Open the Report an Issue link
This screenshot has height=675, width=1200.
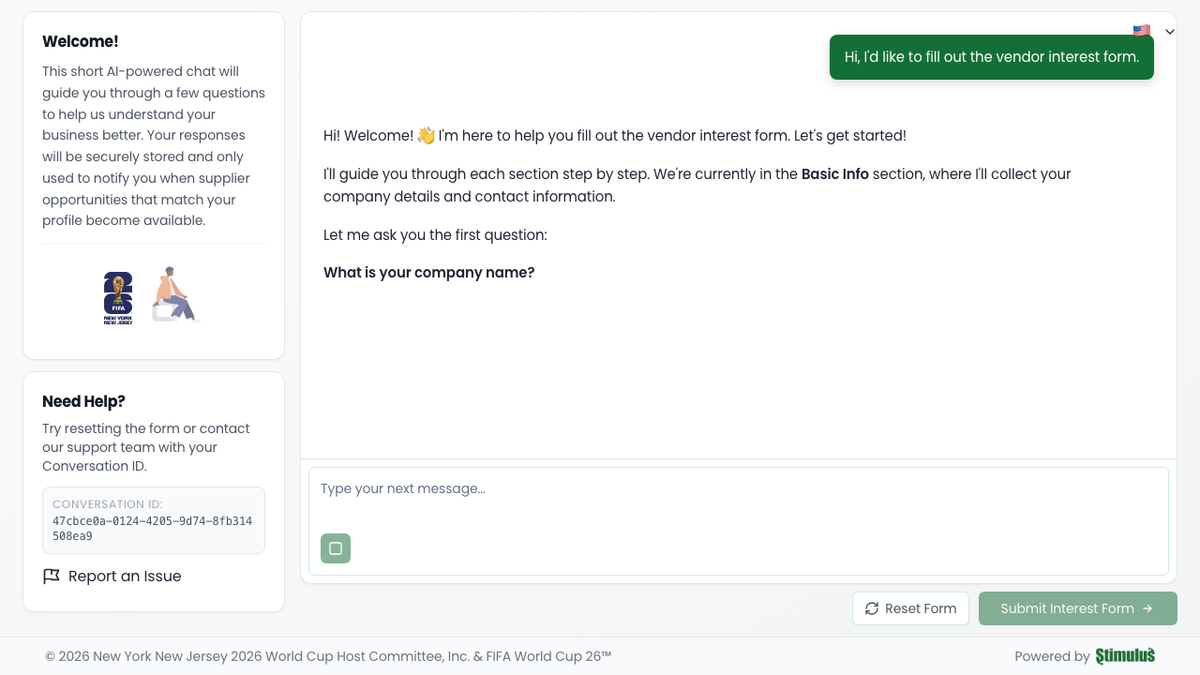(x=124, y=576)
